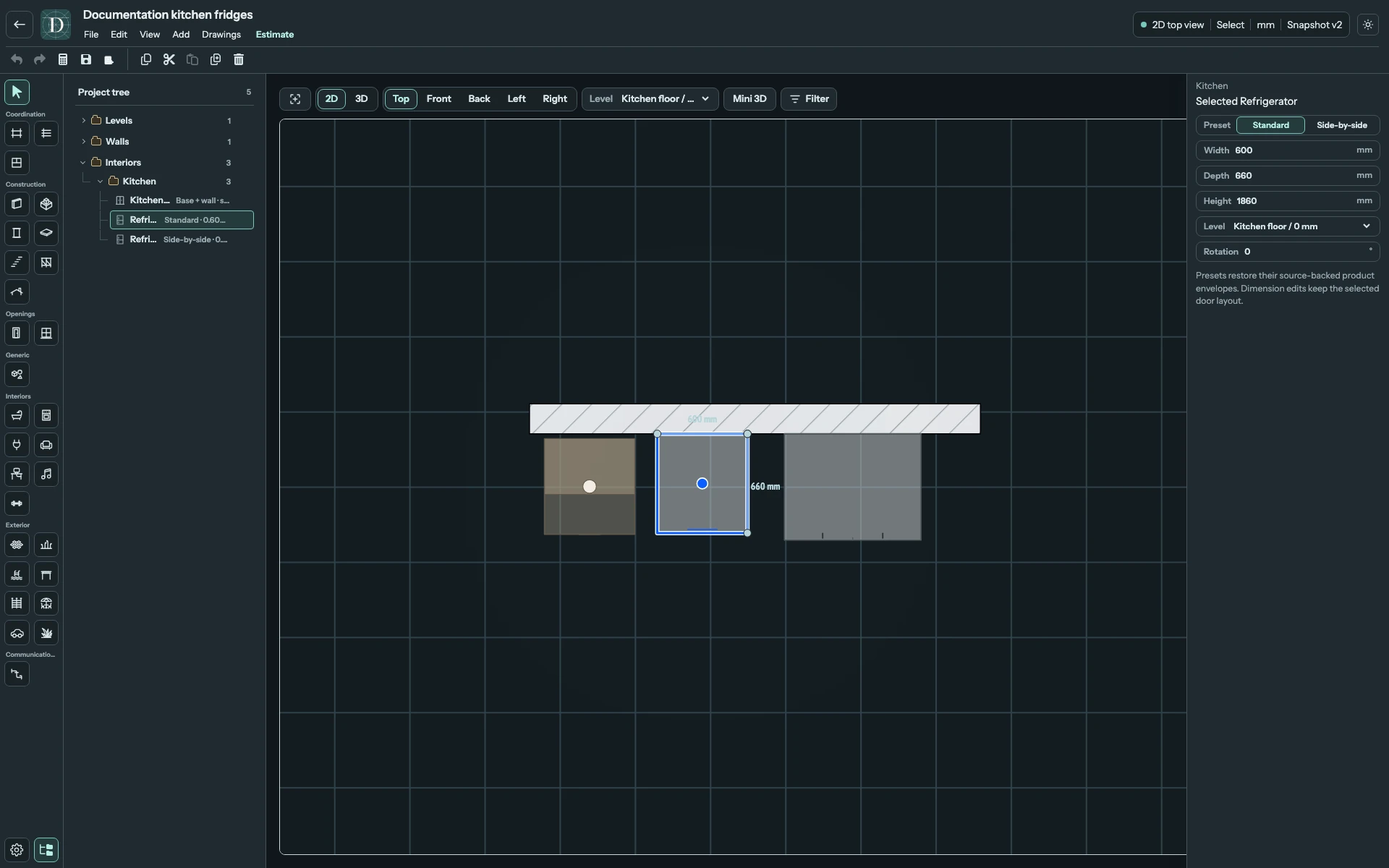Choose the swimming pool exterior tool

coord(17,574)
